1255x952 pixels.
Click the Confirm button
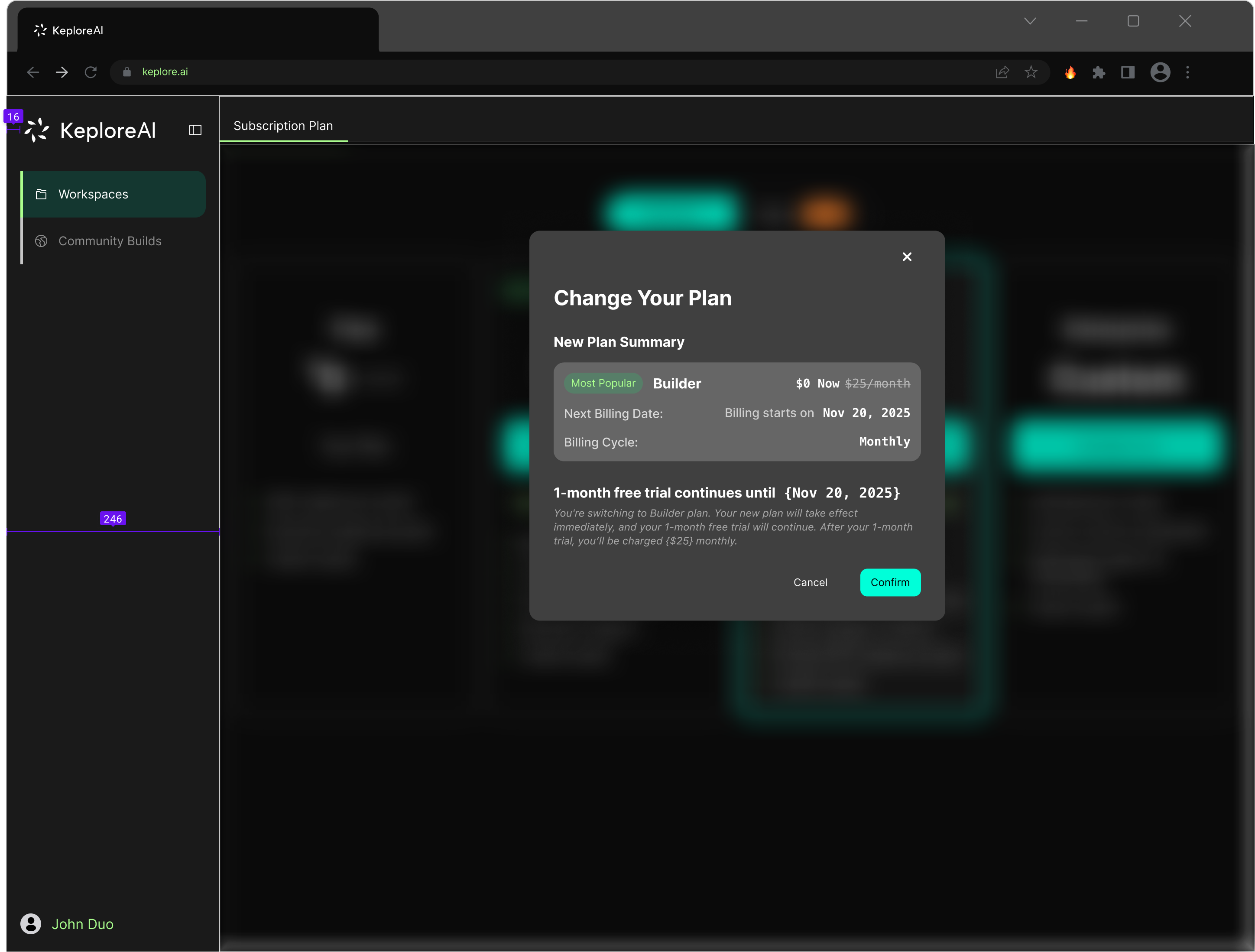click(890, 582)
